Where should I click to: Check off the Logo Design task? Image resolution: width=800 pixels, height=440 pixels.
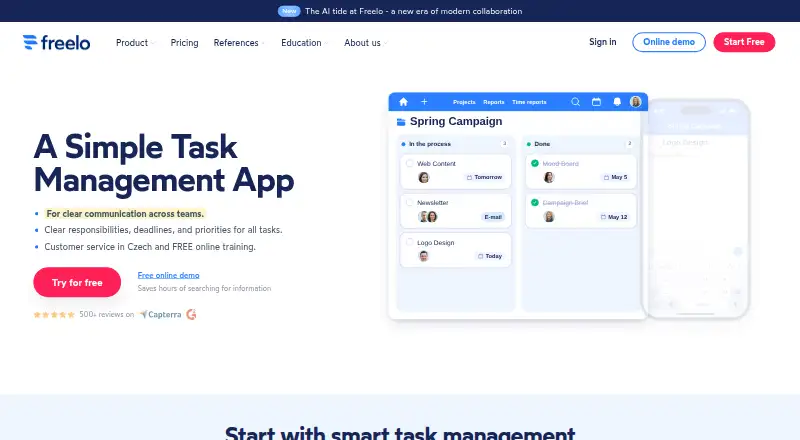(409, 242)
